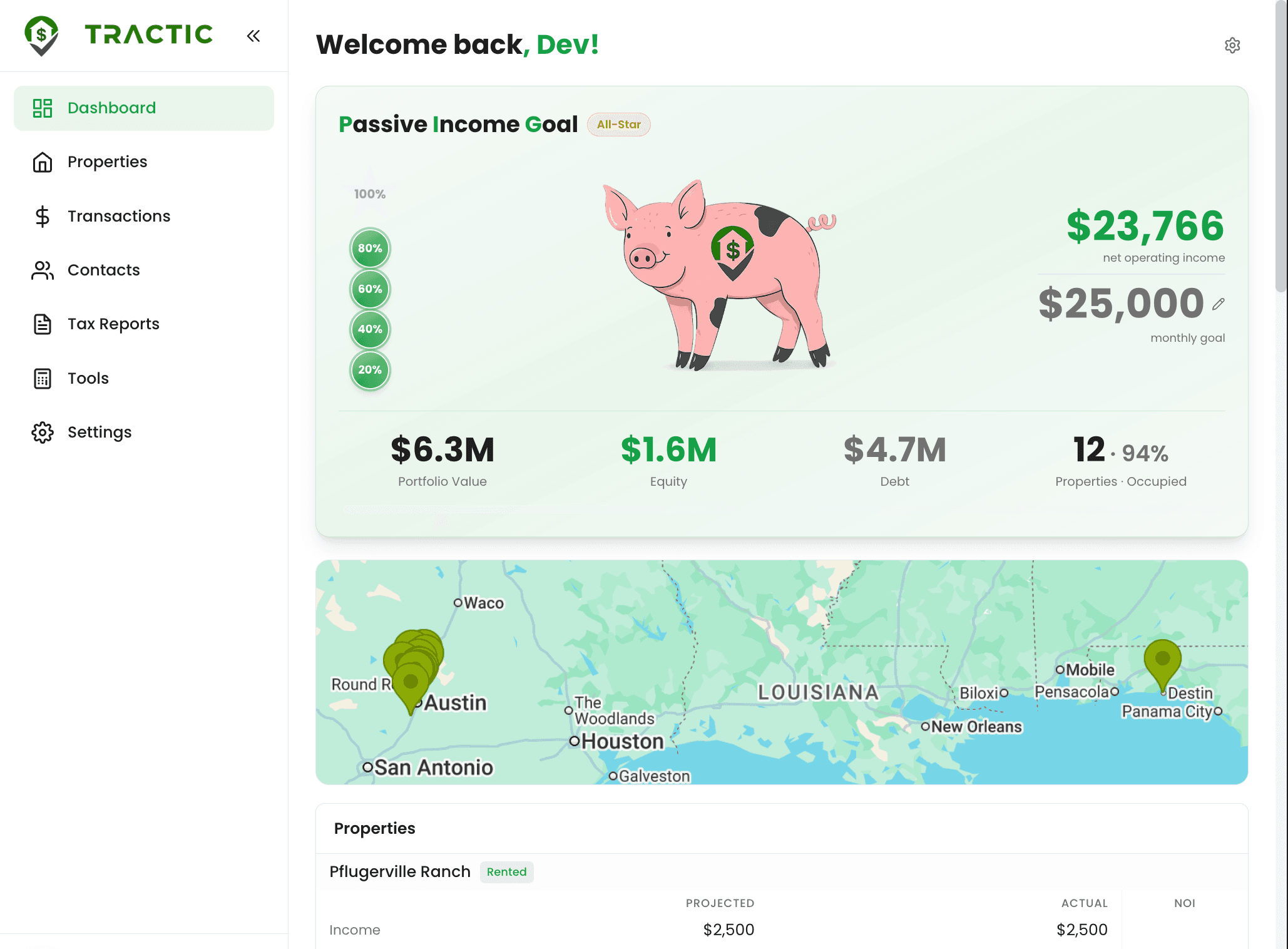This screenshot has width=1288, height=949.
Task: Select the Dashboard grid icon
Action: [42, 108]
